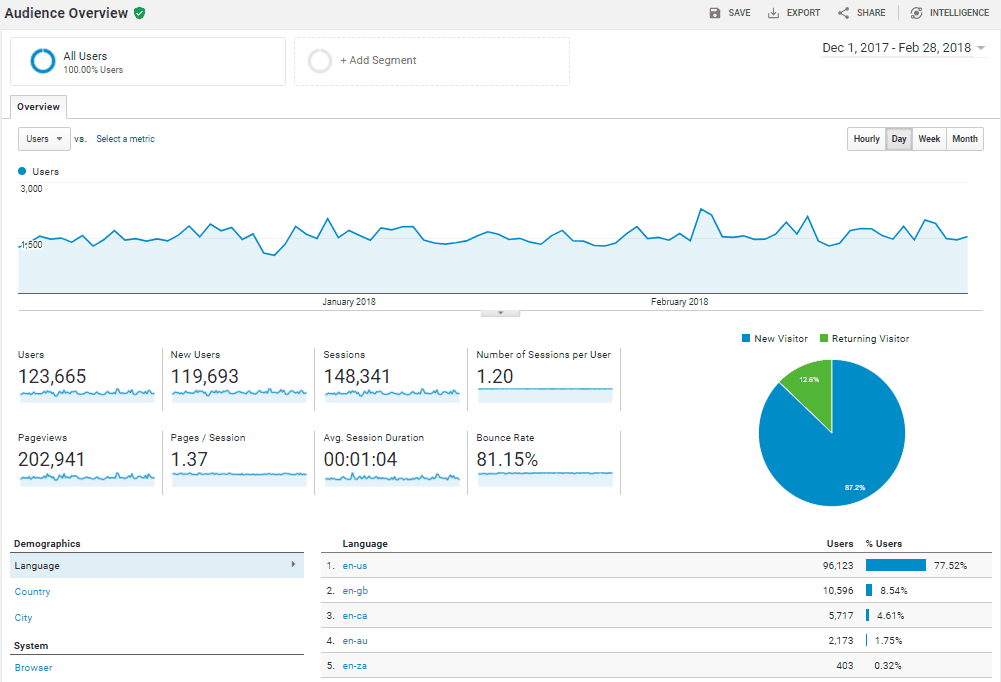Click the Share icon
The width and height of the screenshot is (1001, 682).
point(843,13)
